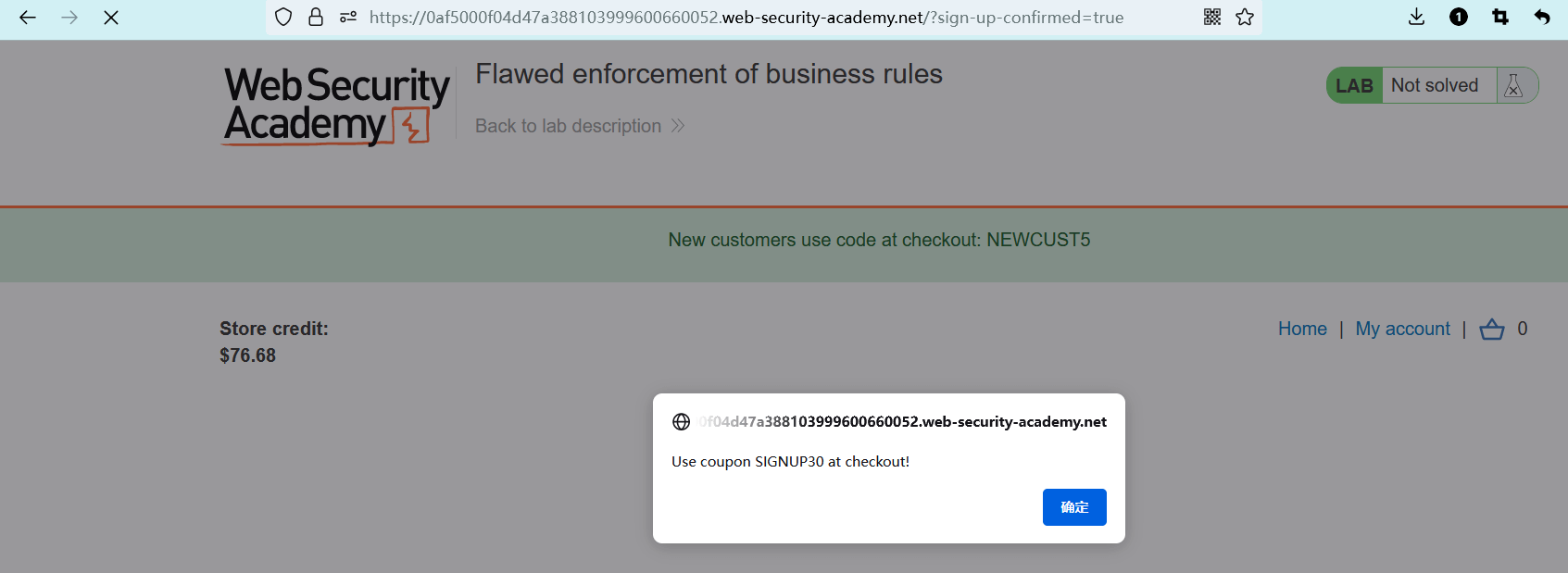Focus the URL address field
The width and height of the screenshot is (1568, 573).
(746, 17)
